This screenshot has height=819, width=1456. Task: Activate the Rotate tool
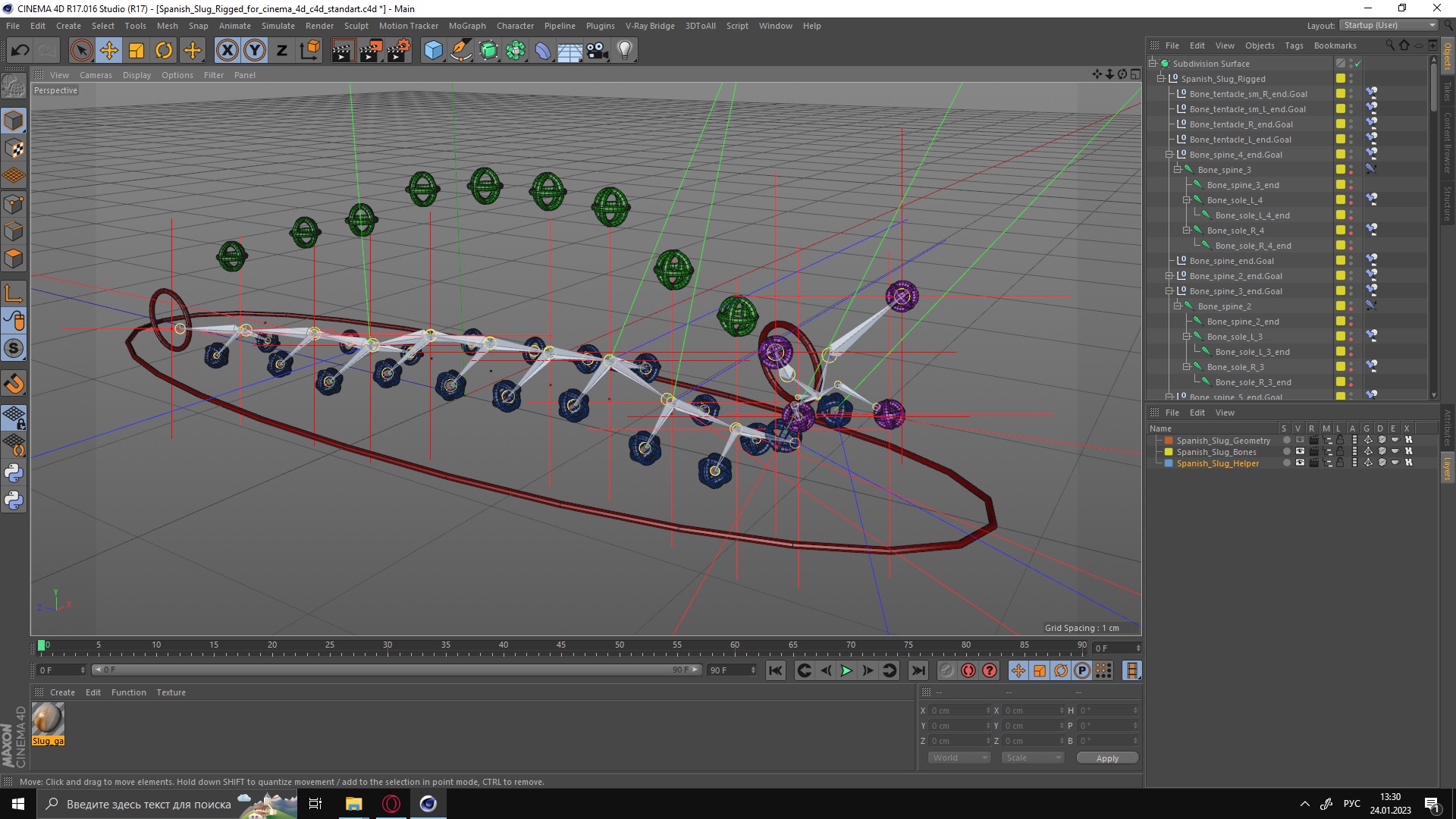(x=164, y=51)
